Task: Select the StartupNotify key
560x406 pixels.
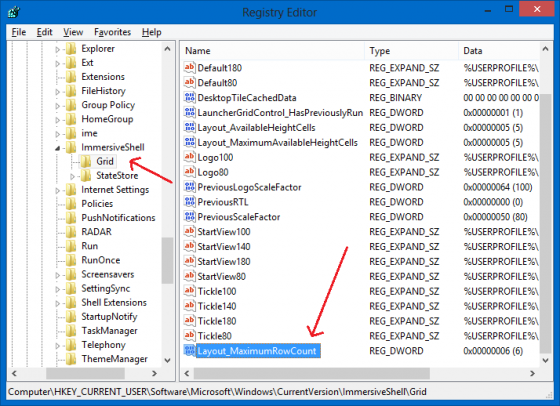Action: click(x=109, y=316)
